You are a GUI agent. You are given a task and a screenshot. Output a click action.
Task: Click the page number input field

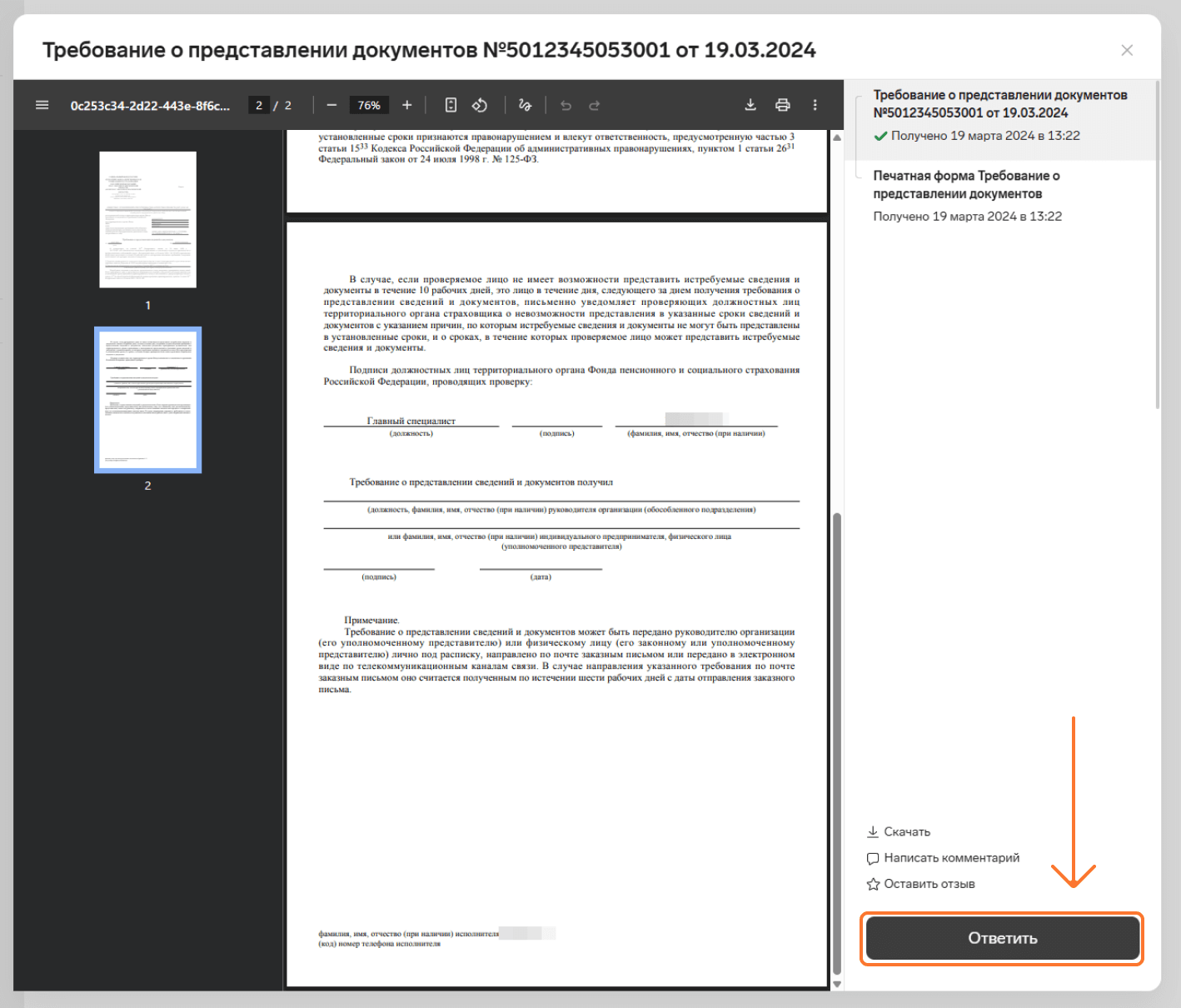click(259, 105)
